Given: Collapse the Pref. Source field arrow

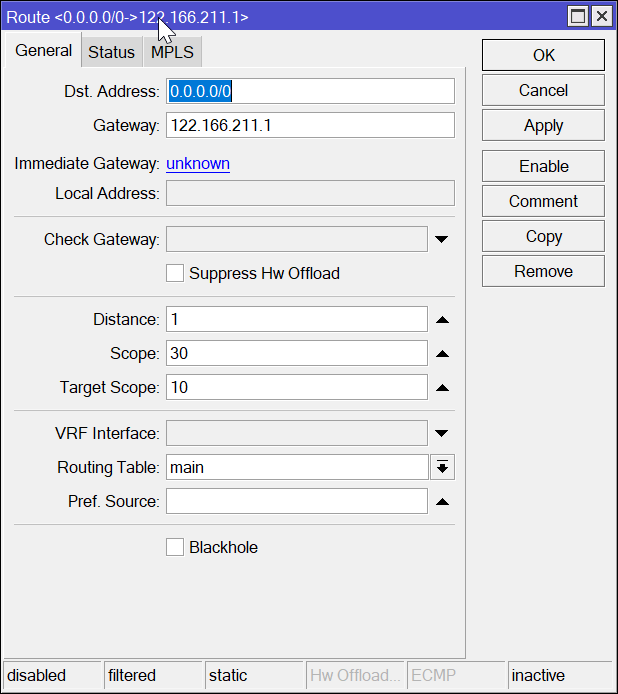Looking at the screenshot, I should click(441, 502).
